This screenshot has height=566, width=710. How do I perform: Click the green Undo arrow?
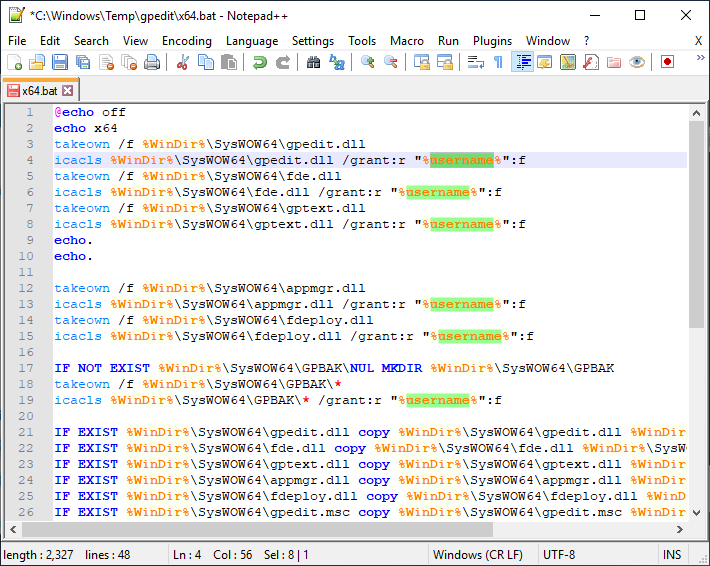[x=259, y=62]
